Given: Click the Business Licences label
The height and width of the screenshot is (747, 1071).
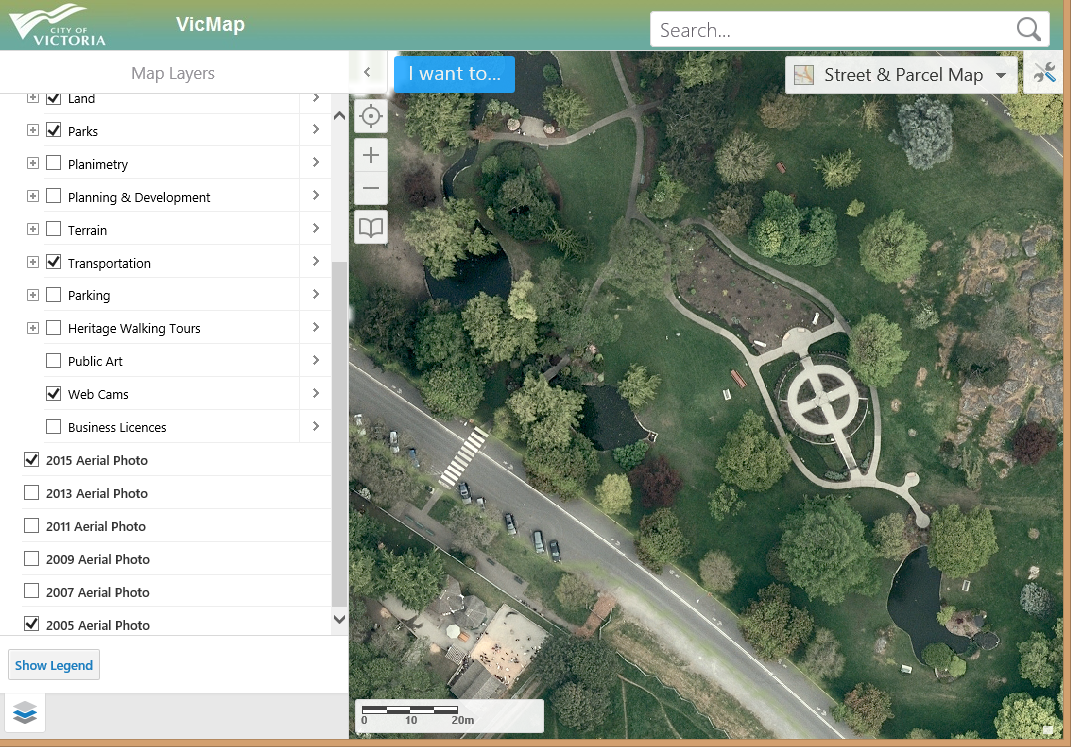Looking at the screenshot, I should [117, 427].
